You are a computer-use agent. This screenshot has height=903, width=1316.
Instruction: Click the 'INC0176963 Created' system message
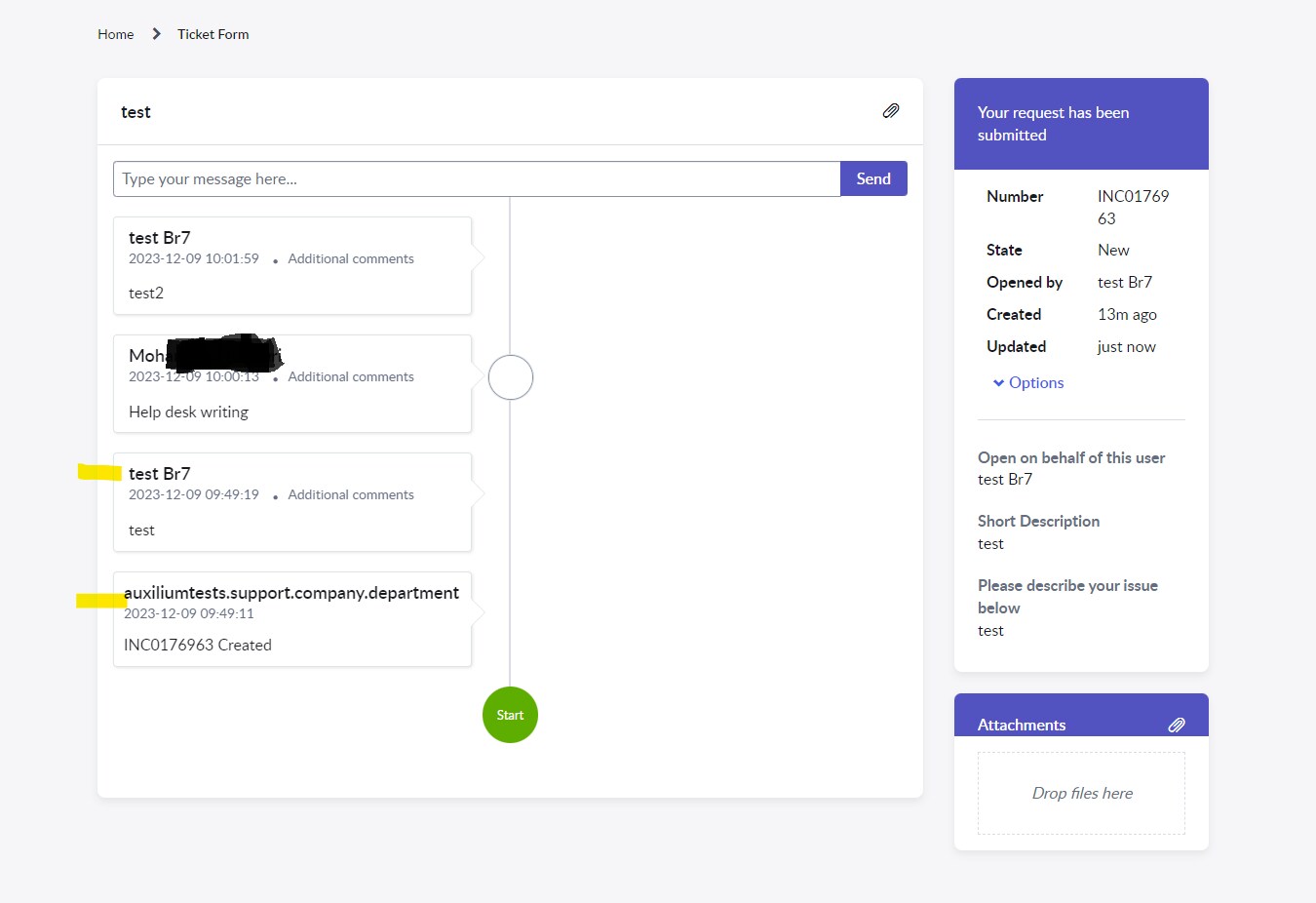tap(197, 644)
